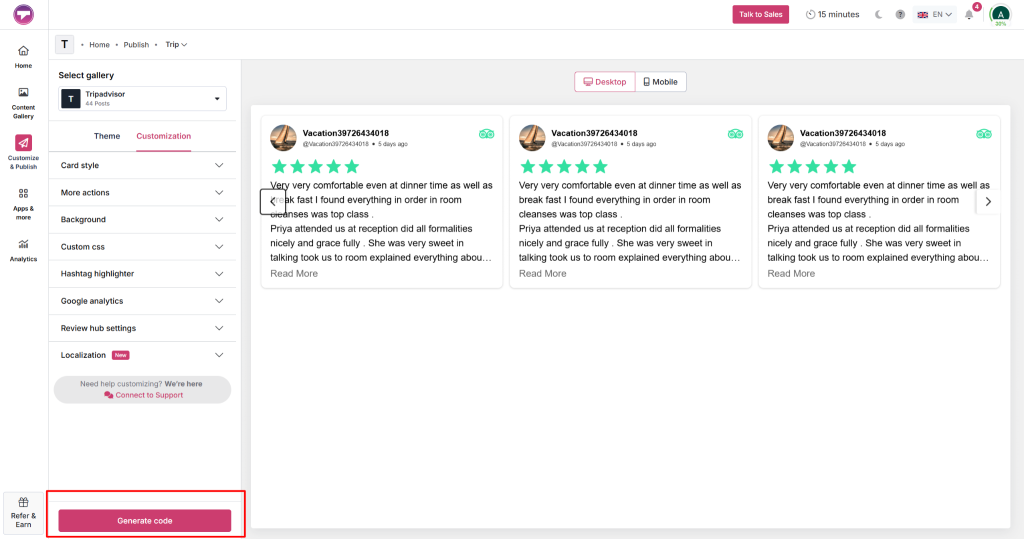Click next arrow on review carousel

click(x=988, y=202)
